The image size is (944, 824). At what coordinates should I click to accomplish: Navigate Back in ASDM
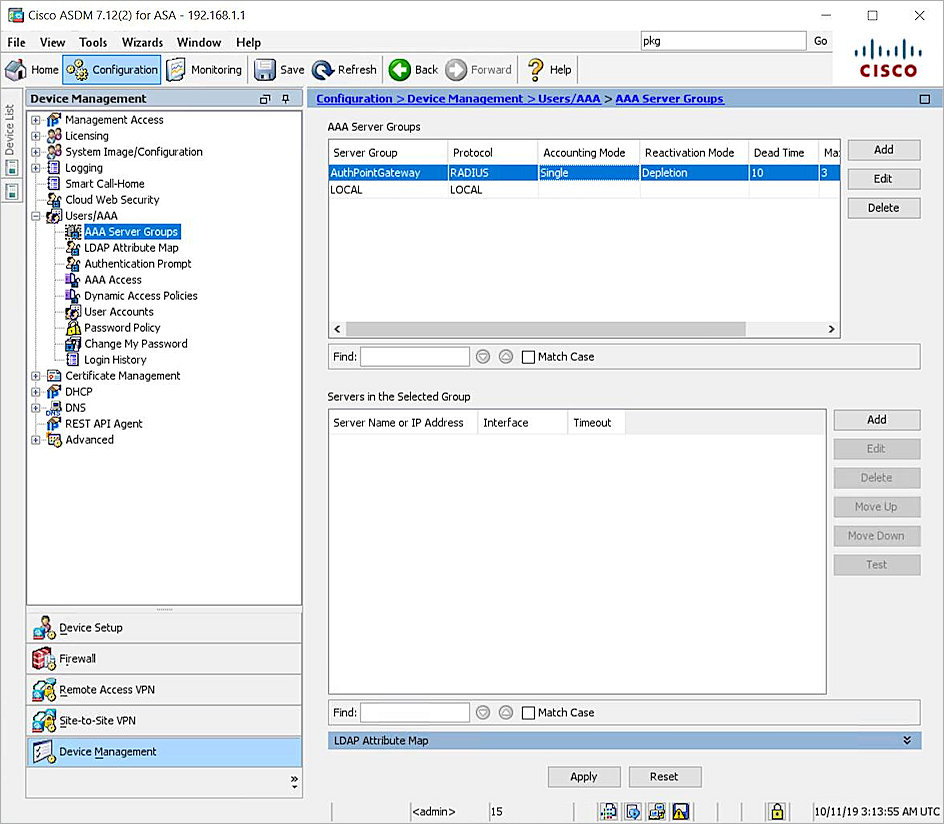tap(413, 69)
